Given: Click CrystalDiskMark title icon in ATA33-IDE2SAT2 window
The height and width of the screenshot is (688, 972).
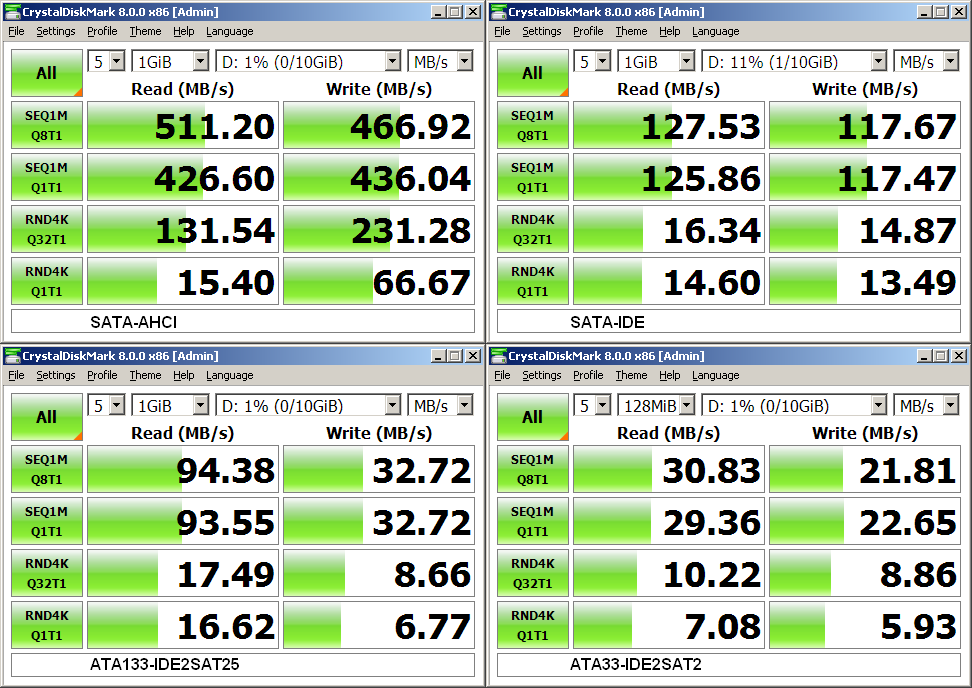Looking at the screenshot, I should [x=498, y=356].
